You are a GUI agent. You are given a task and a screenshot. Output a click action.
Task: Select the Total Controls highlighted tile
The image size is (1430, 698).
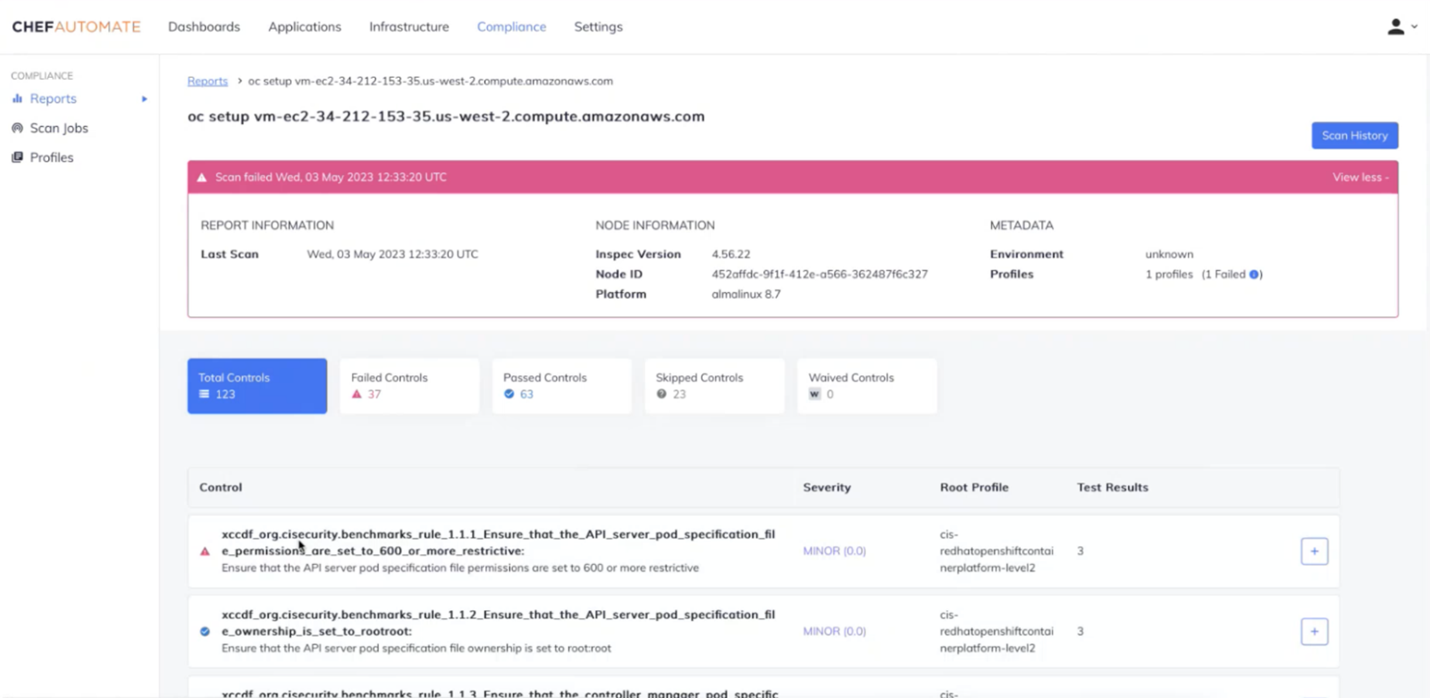pyautogui.click(x=256, y=385)
